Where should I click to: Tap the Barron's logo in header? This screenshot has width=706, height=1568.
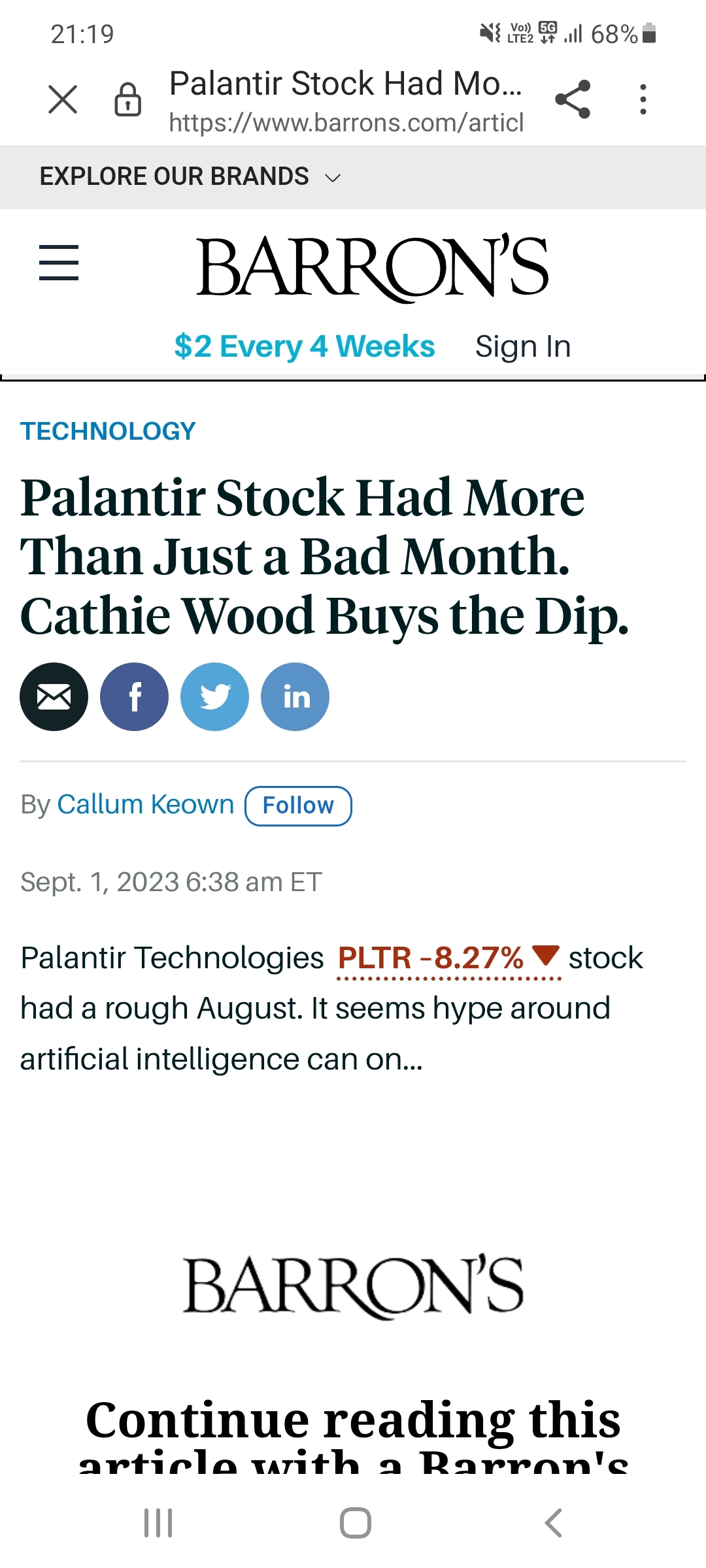[372, 267]
